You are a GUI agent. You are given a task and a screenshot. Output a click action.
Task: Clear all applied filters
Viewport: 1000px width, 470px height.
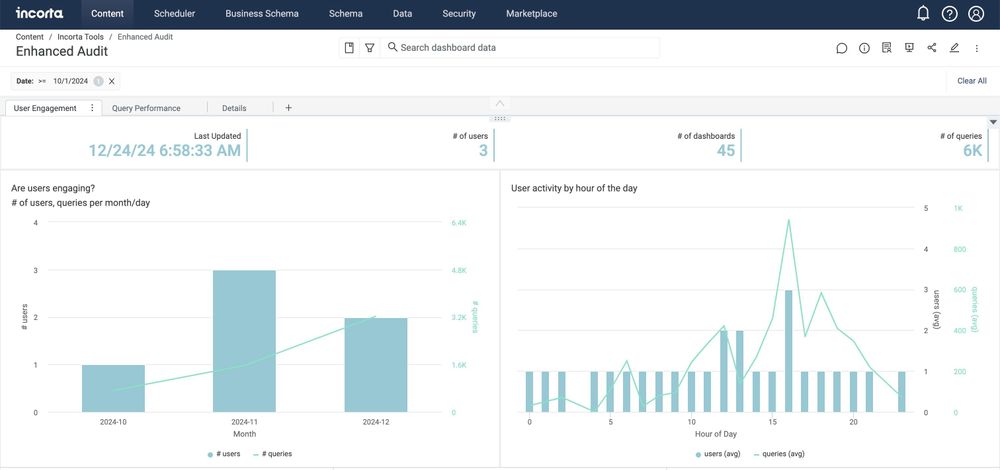pos(972,81)
